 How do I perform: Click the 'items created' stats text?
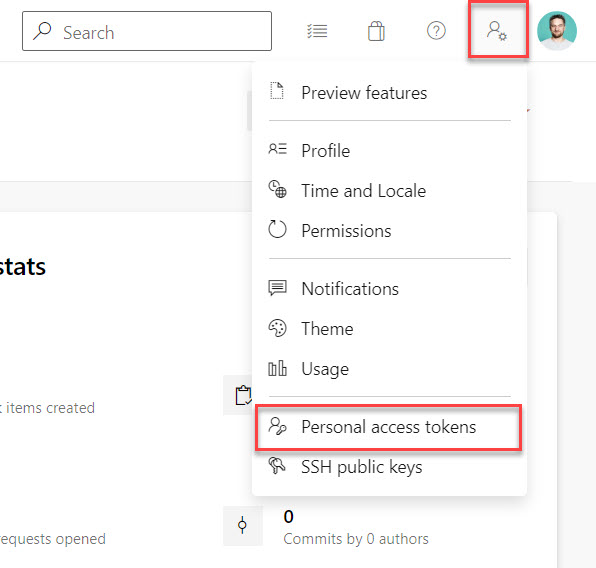click(50, 408)
